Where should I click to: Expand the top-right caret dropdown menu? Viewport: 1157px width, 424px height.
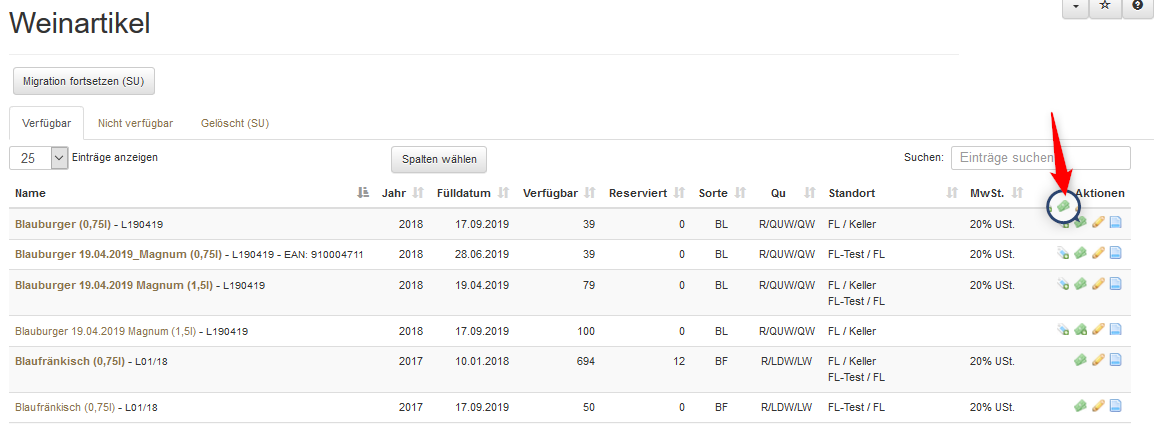[x=1074, y=6]
